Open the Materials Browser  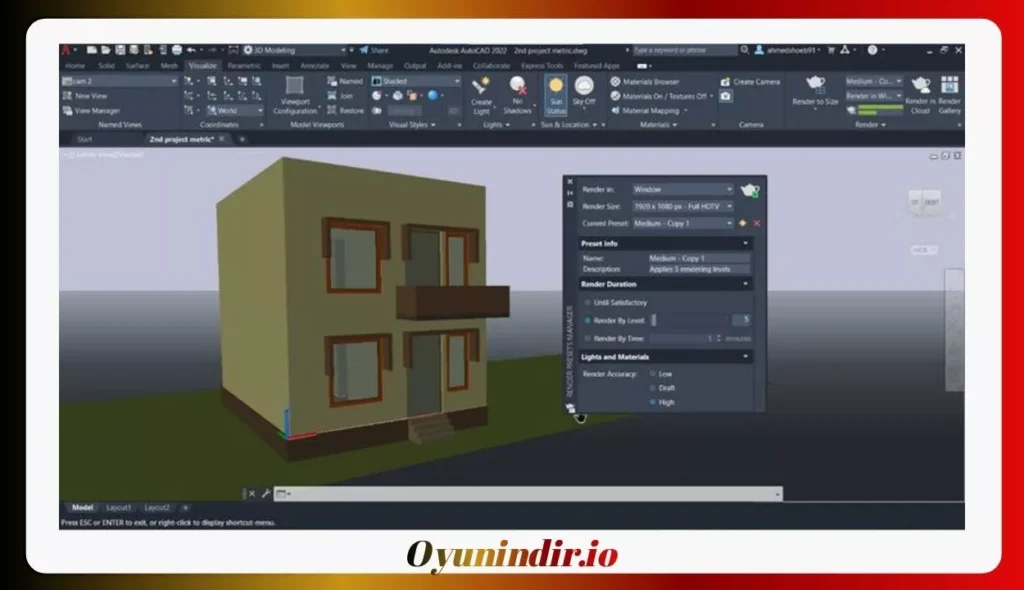click(x=645, y=82)
